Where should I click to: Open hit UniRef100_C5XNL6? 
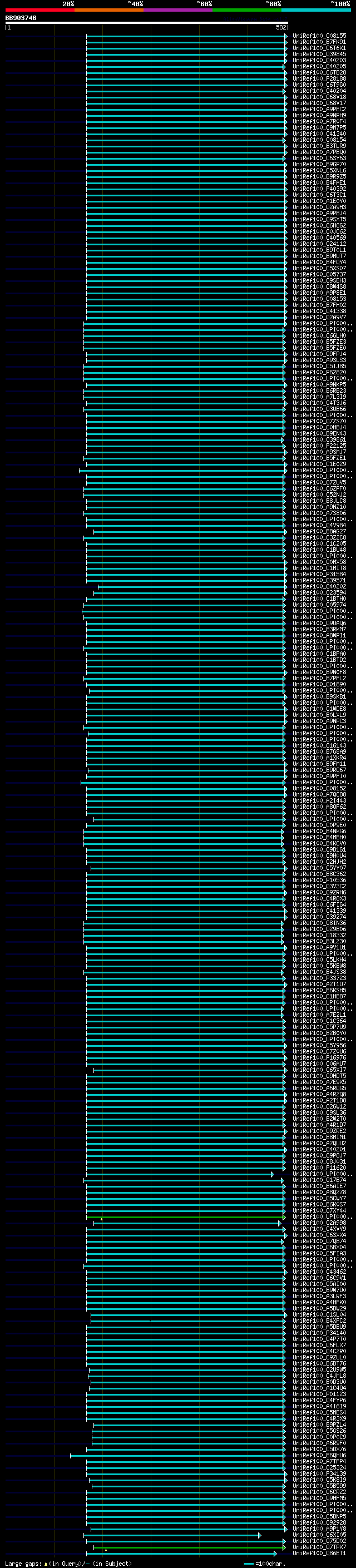point(319,170)
